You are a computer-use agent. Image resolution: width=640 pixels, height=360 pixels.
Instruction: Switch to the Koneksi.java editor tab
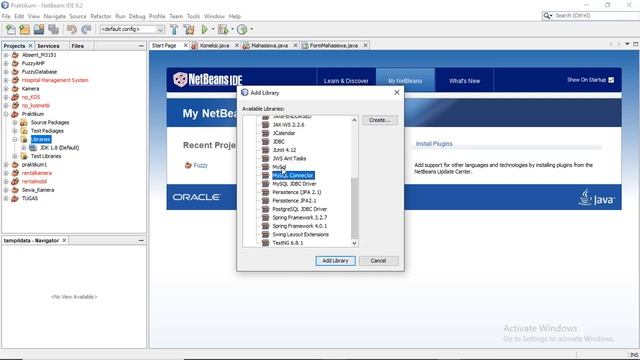click(x=214, y=46)
